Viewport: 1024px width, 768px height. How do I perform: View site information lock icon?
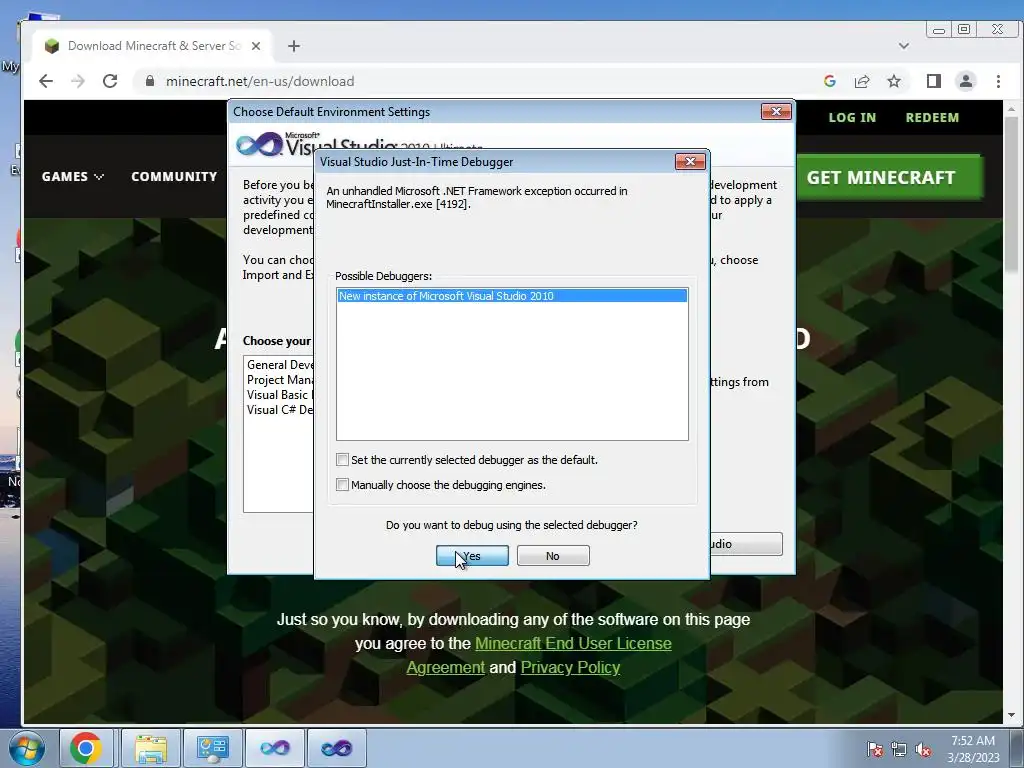pyautogui.click(x=150, y=81)
